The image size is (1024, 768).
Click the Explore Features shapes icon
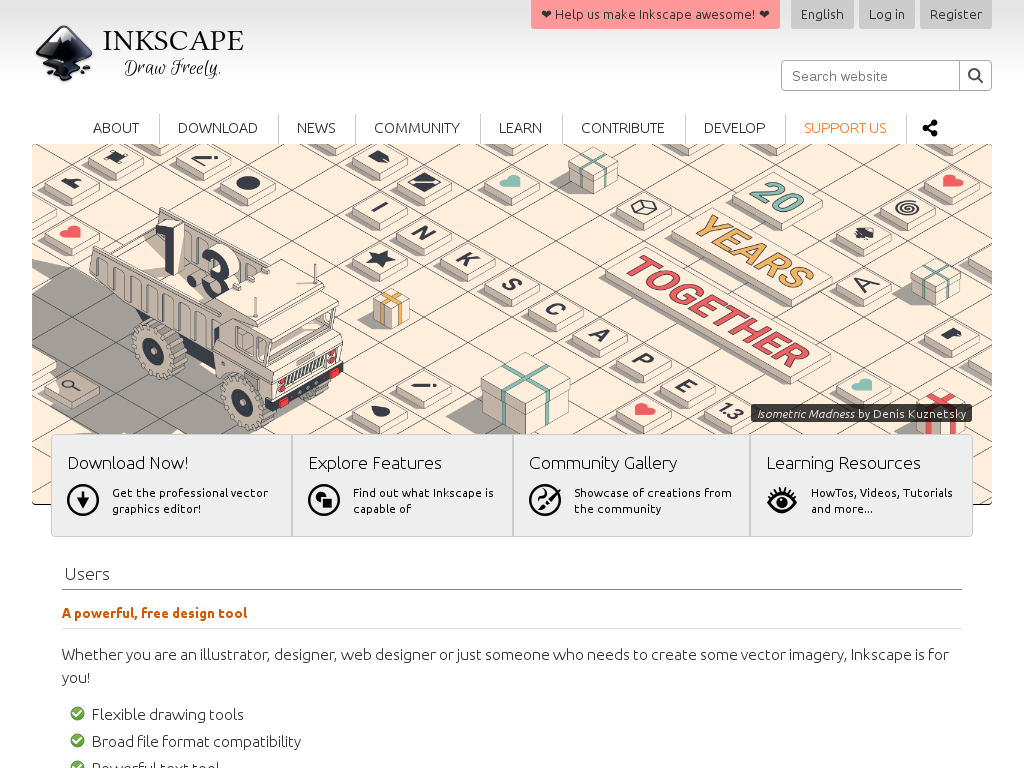324,500
